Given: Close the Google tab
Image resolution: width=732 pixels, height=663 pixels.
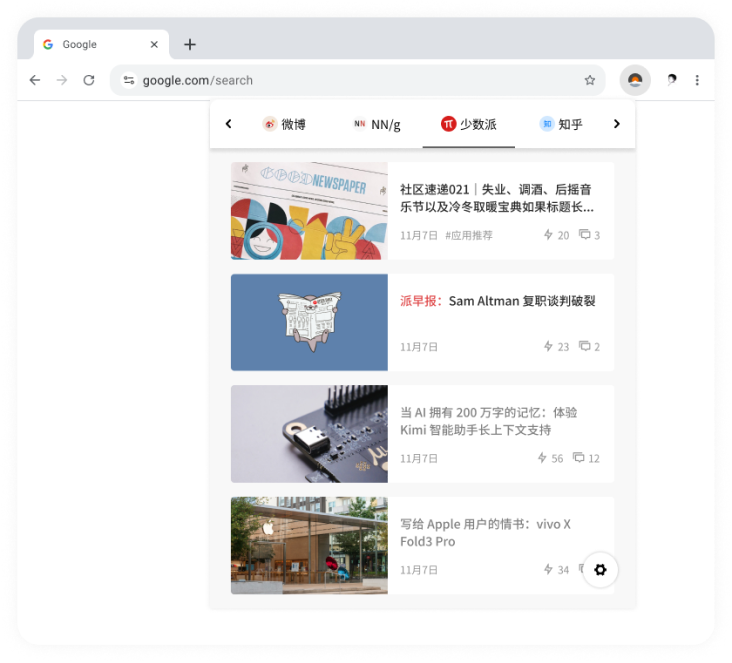Looking at the screenshot, I should [154, 44].
